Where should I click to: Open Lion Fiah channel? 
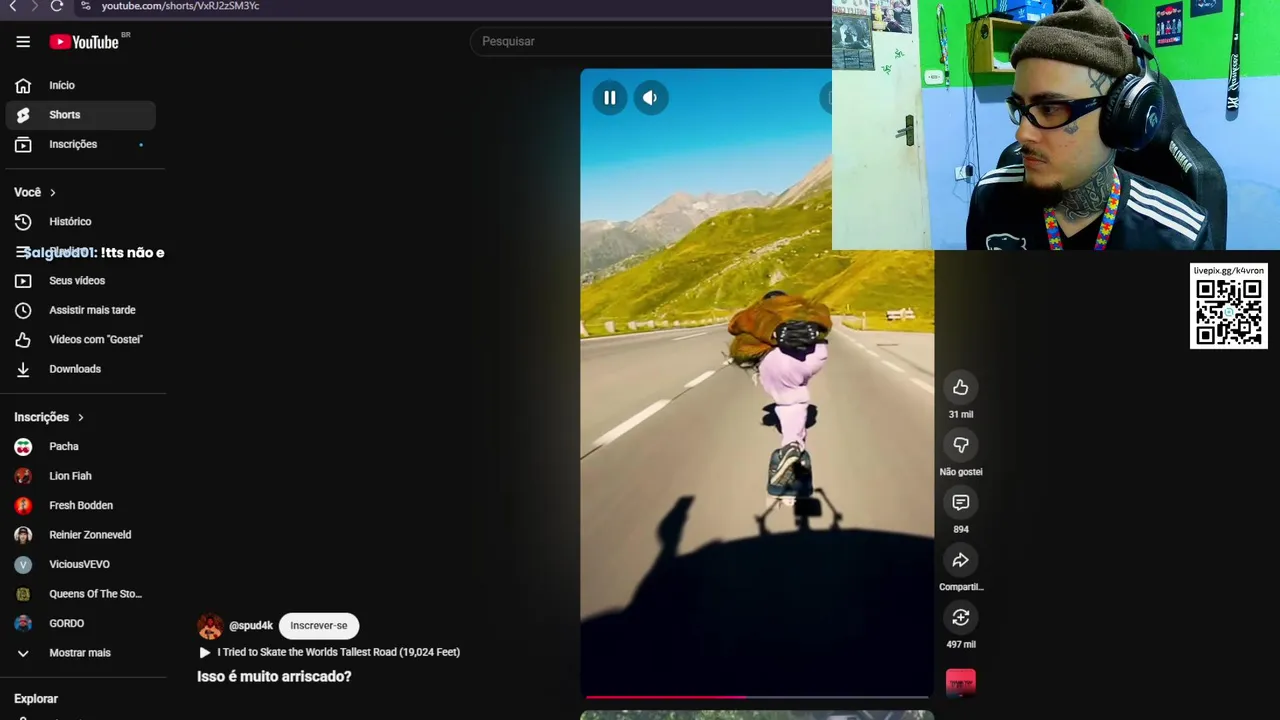tap(81, 476)
